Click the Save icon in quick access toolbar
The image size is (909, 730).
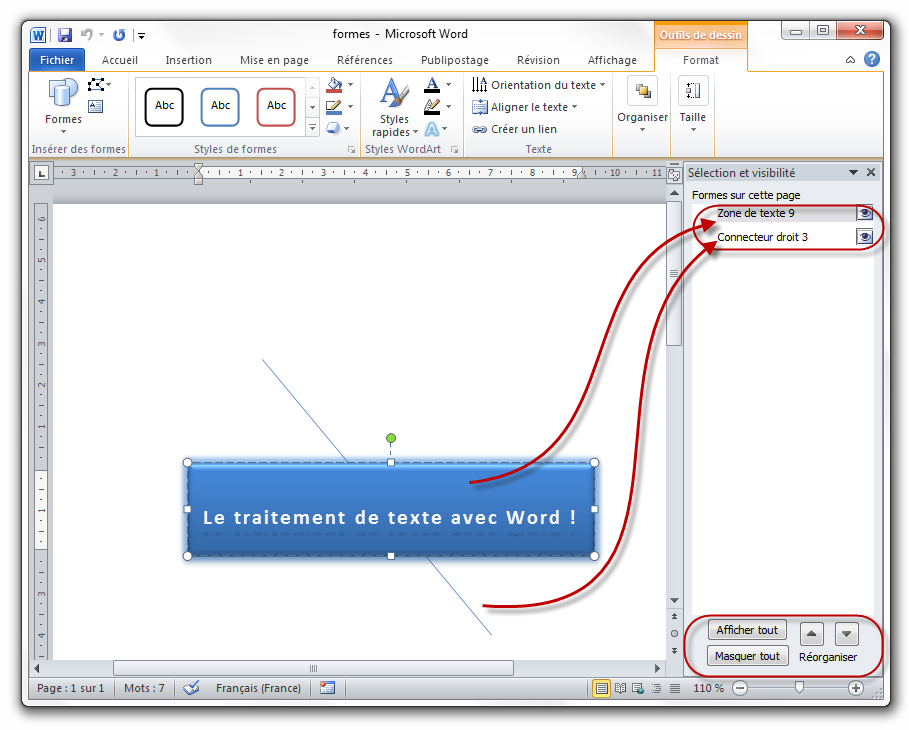pos(65,35)
